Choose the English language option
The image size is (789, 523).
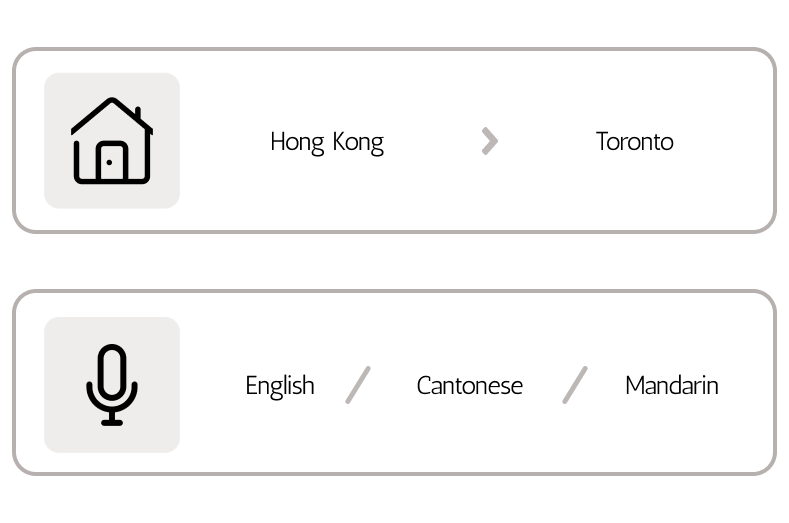click(x=280, y=385)
